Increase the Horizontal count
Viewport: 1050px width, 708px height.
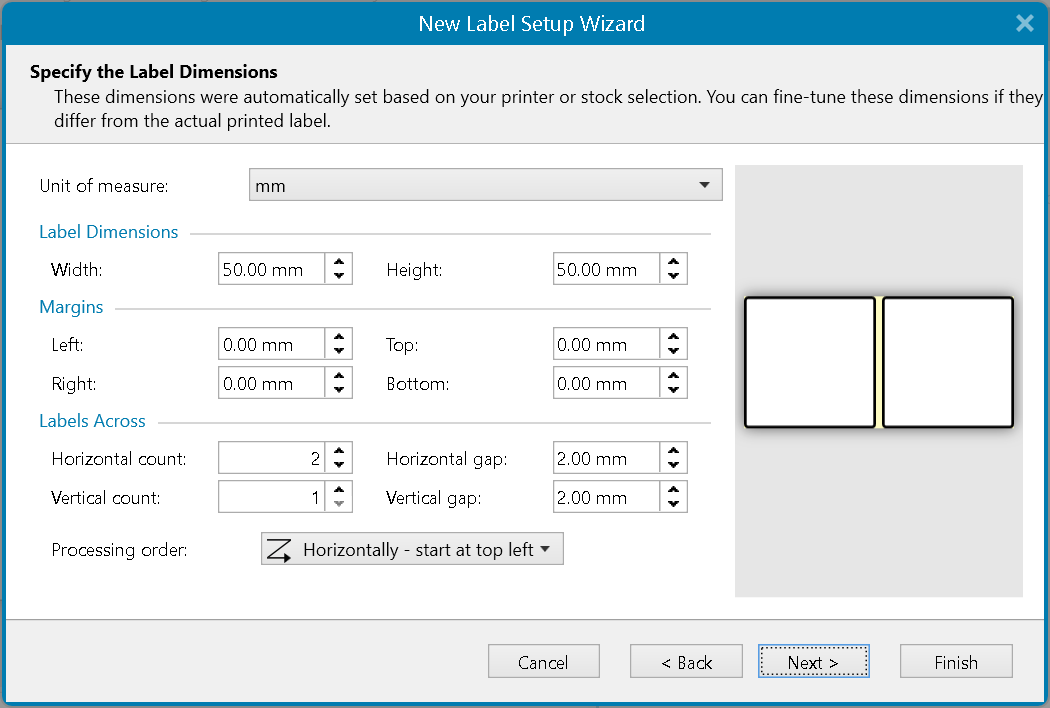tap(339, 451)
